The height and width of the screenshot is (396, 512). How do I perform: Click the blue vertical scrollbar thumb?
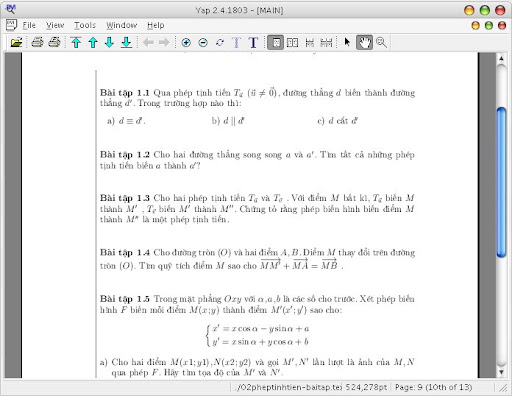501,182
